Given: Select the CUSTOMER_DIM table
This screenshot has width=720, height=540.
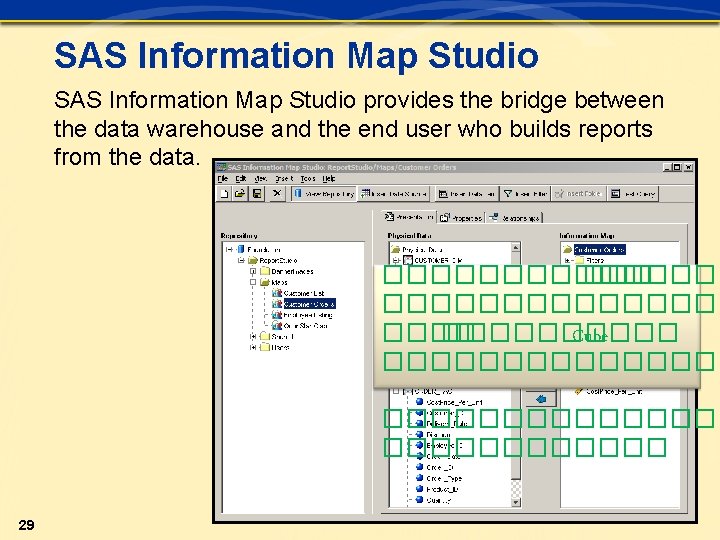Looking at the screenshot, I should 438,260.
